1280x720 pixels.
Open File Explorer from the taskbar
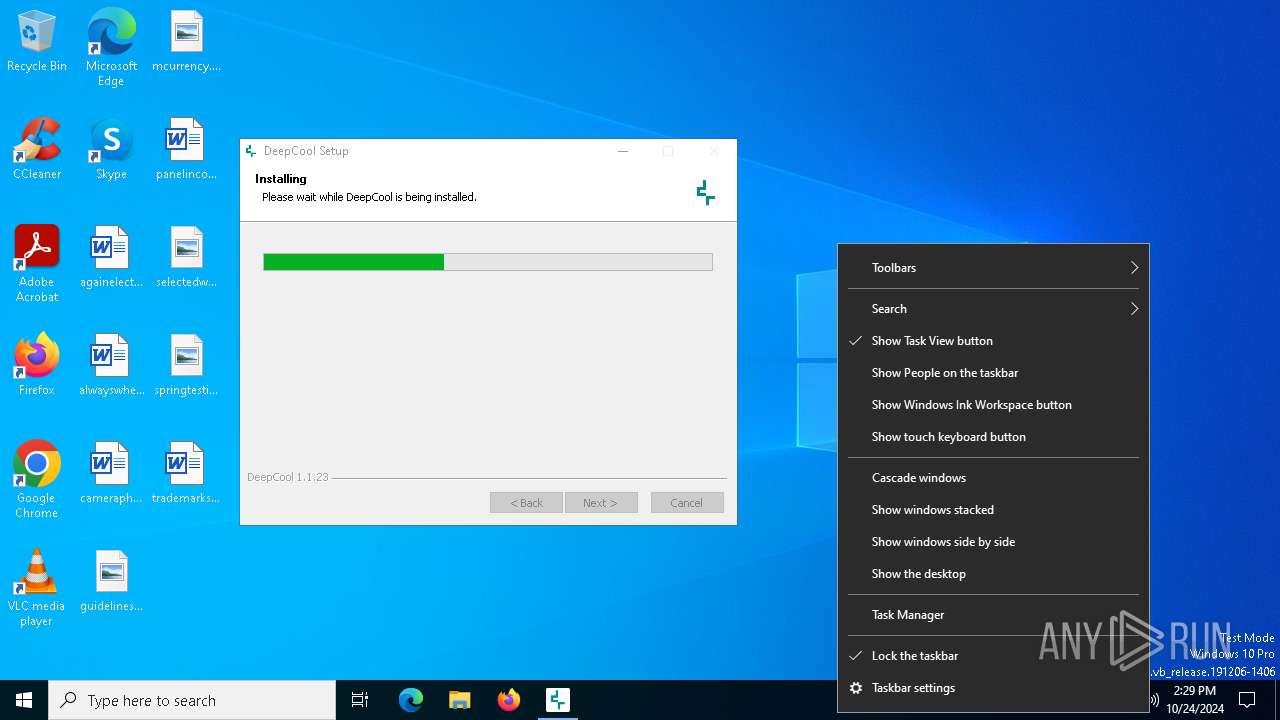(x=460, y=700)
